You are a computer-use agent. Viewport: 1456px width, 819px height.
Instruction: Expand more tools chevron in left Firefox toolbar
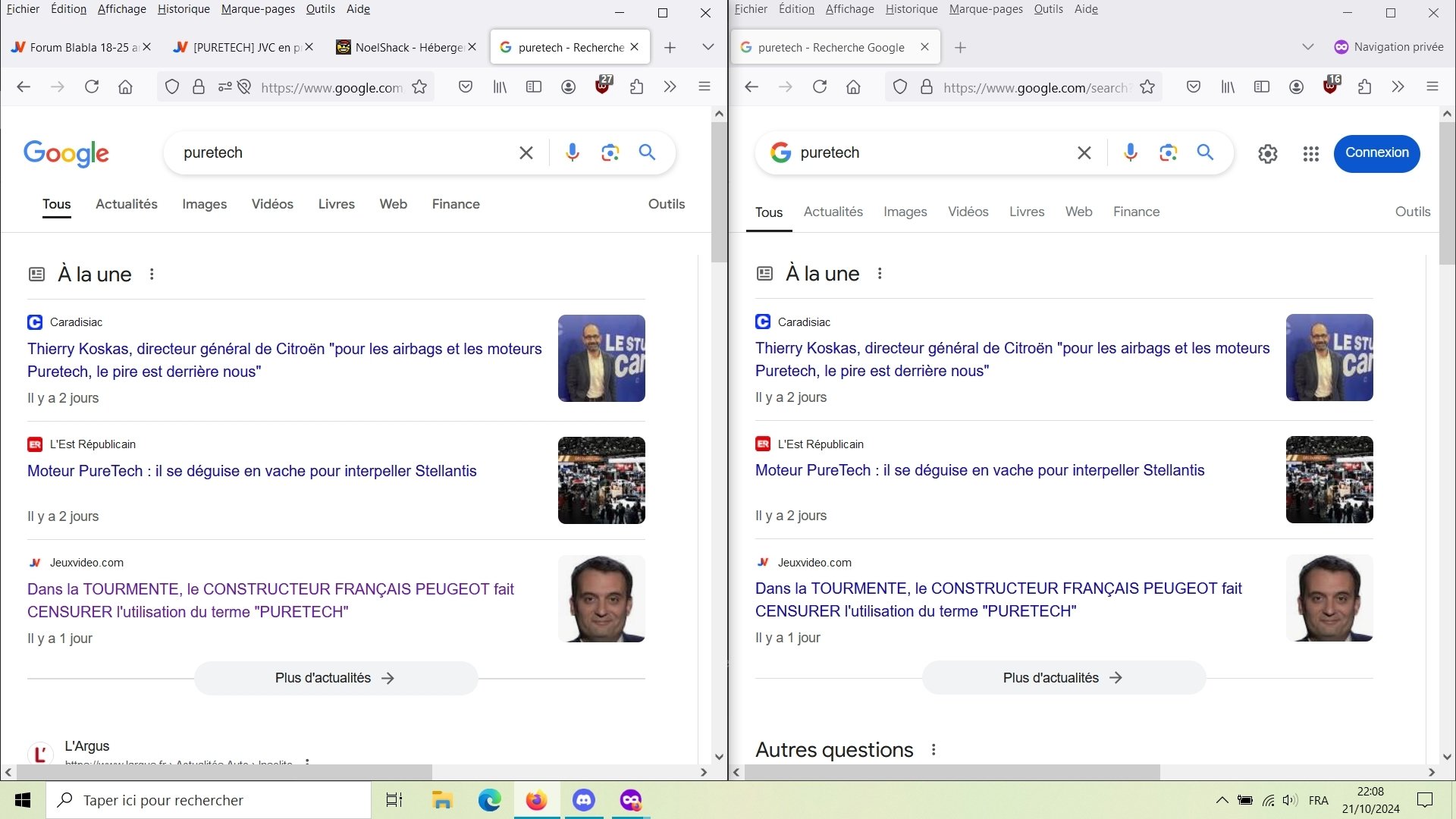click(670, 87)
